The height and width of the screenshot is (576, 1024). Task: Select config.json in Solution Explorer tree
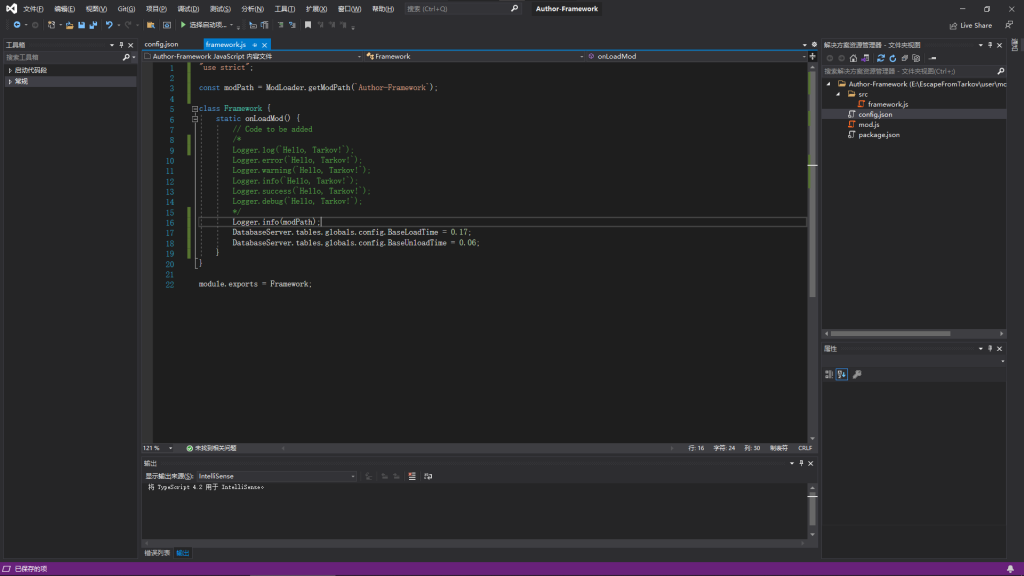874,114
